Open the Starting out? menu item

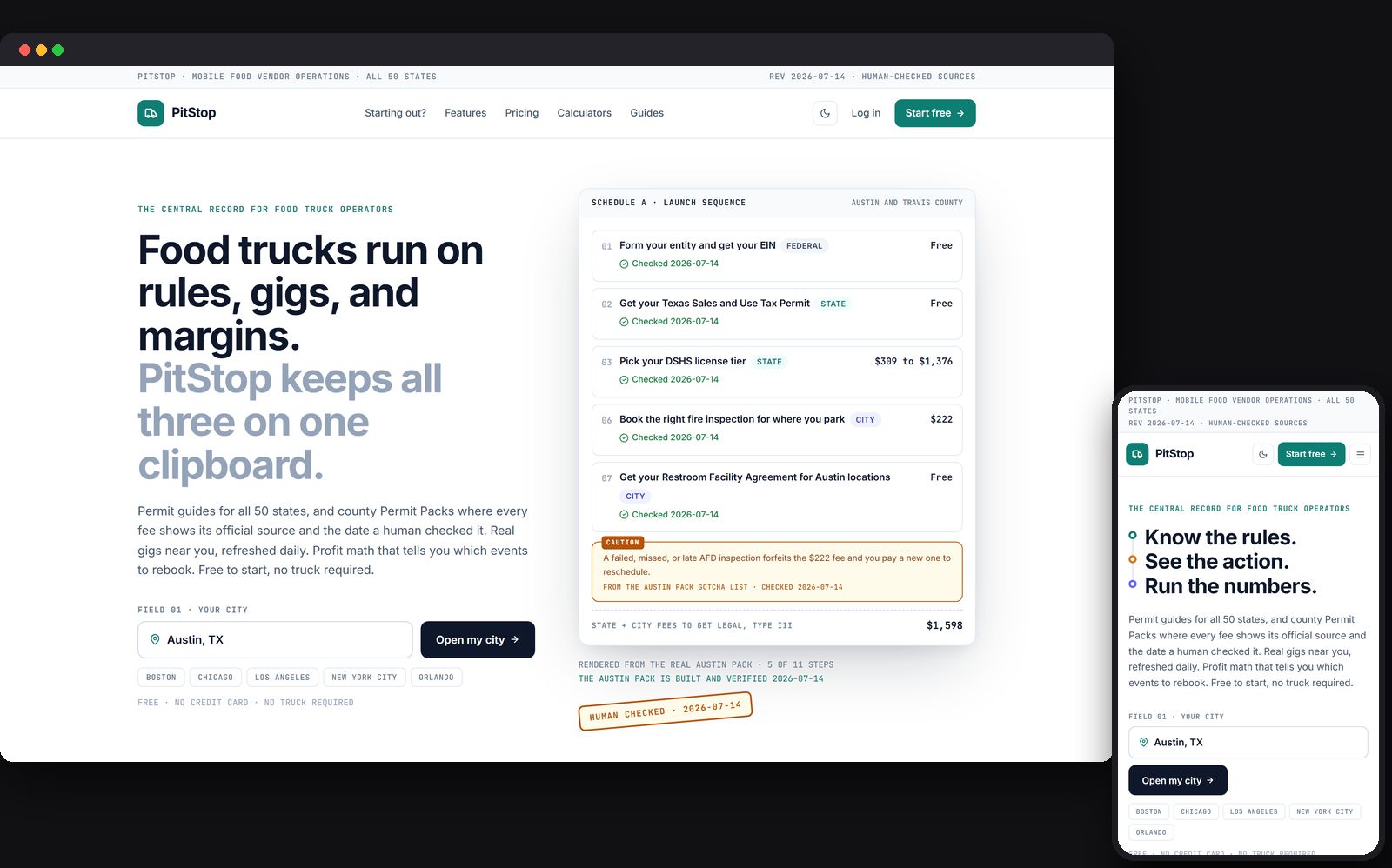coord(395,113)
